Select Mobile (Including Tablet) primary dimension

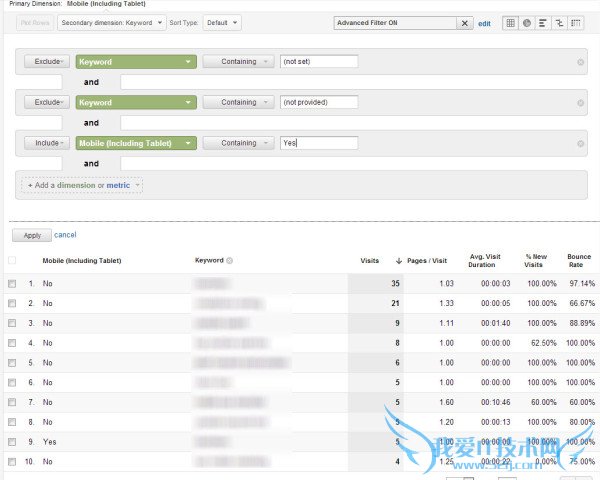[106, 4]
